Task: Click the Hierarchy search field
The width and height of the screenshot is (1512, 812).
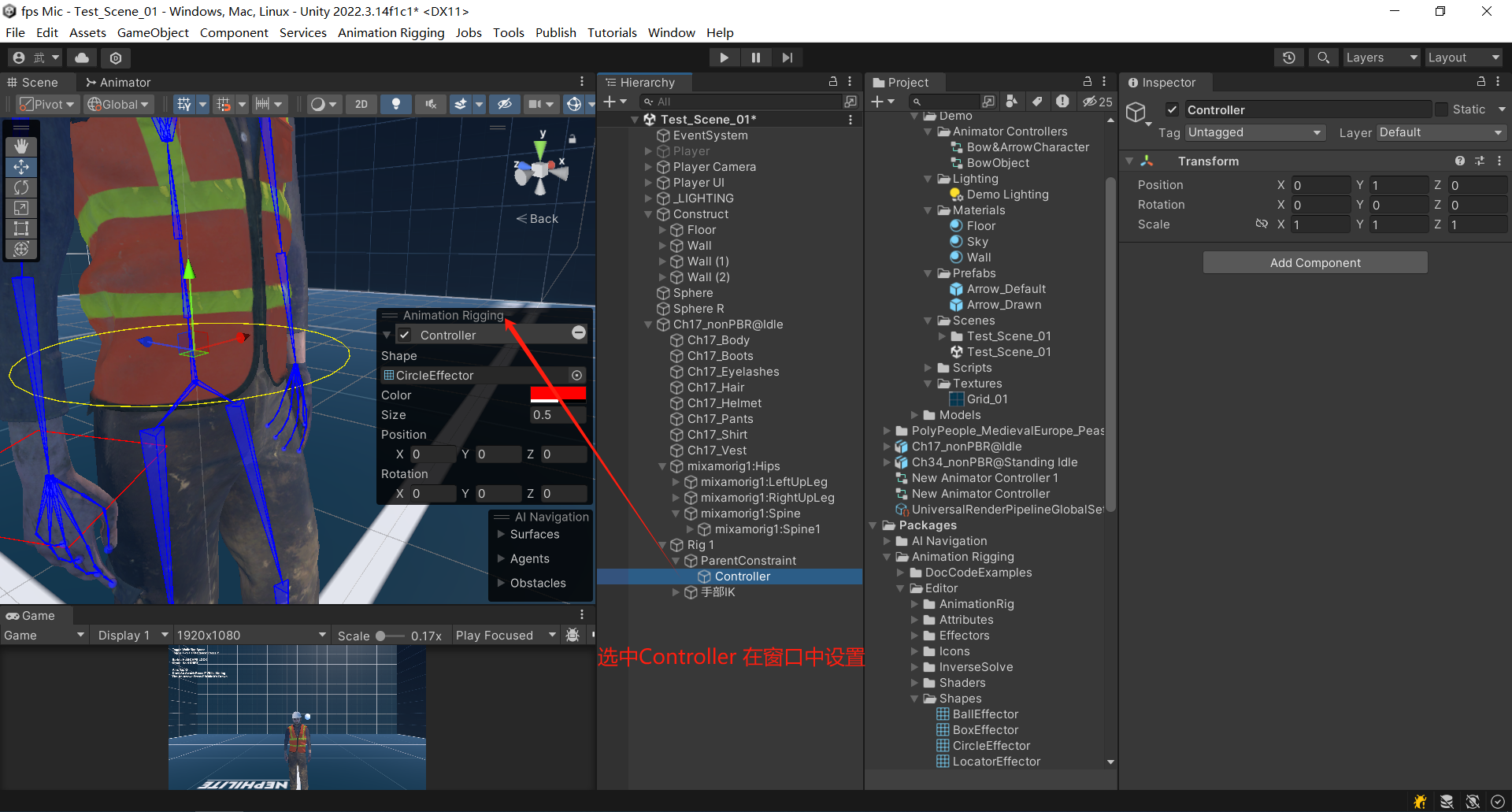Action: pos(743,102)
